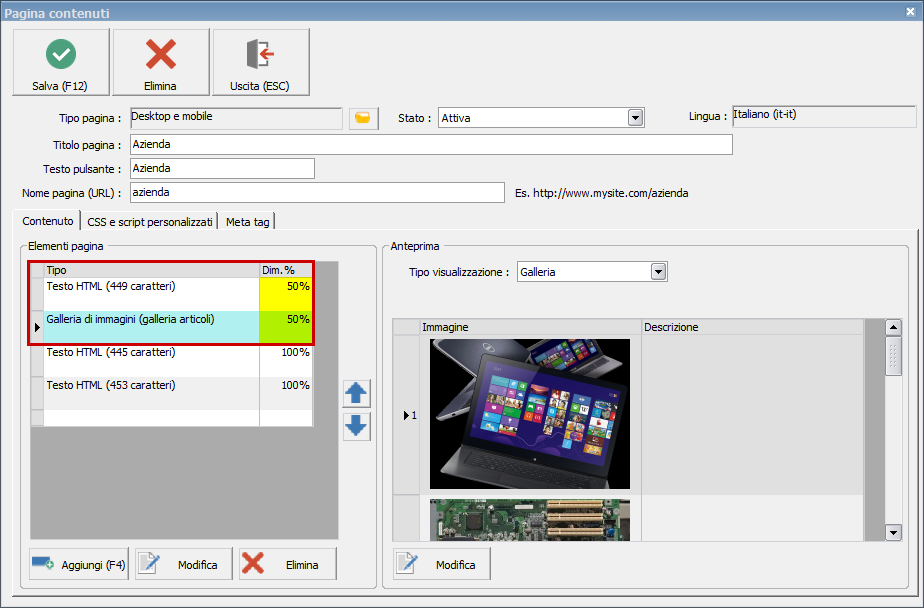Expand the Tipo visualizzazione Galleria dropdown

pos(658,271)
